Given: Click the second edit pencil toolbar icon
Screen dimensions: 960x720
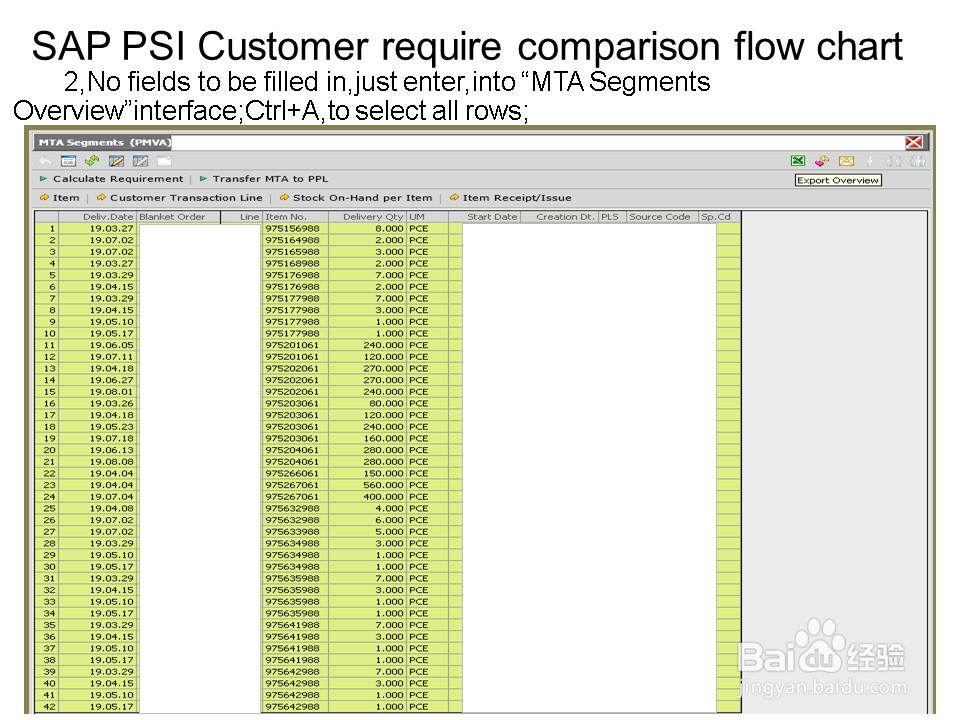Looking at the screenshot, I should click(140, 161).
